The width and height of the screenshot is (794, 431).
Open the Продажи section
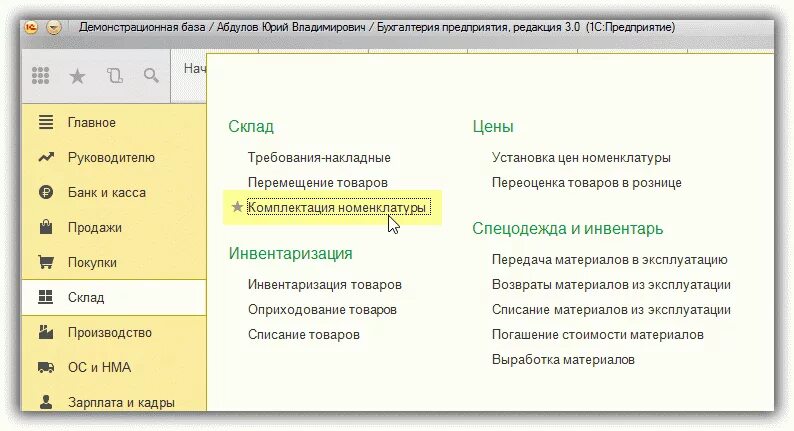(x=95, y=228)
